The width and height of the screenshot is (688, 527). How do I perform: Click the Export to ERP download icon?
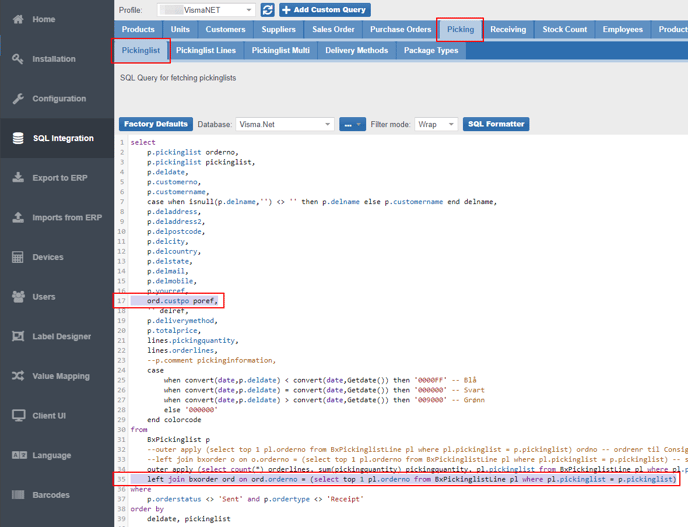tap(18, 178)
